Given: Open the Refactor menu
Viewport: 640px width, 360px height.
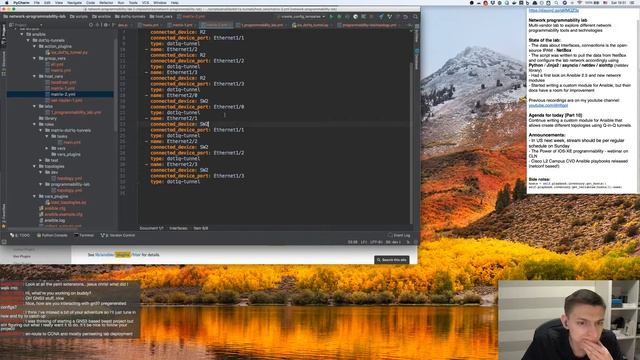Looking at the screenshot, I should click(106, 2).
